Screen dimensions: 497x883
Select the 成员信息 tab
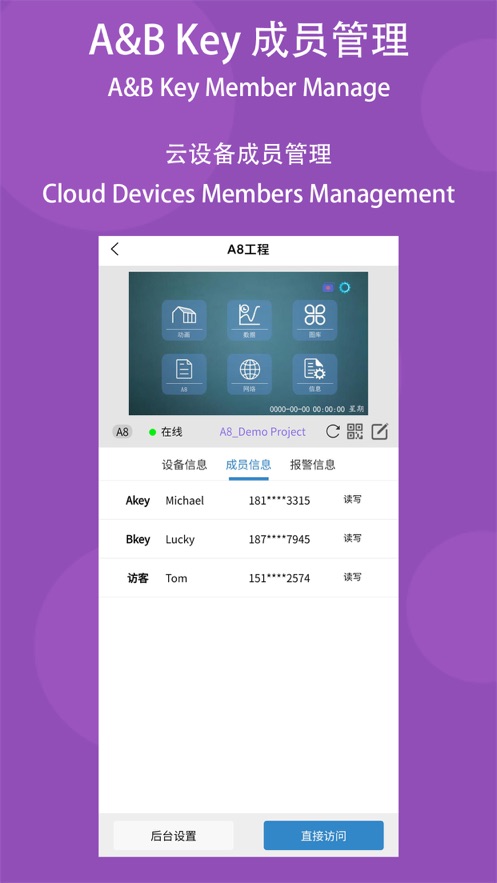click(248, 465)
